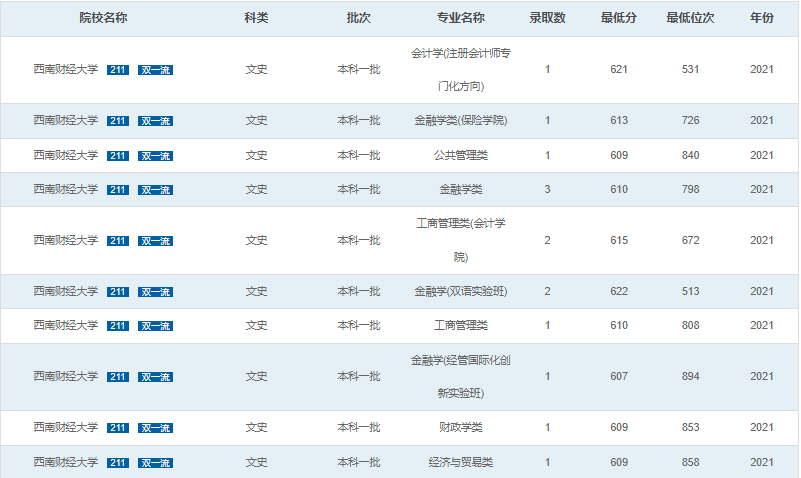Click score 609 in the 公共管理类 row
The width and height of the screenshot is (801, 478).
[x=619, y=155]
